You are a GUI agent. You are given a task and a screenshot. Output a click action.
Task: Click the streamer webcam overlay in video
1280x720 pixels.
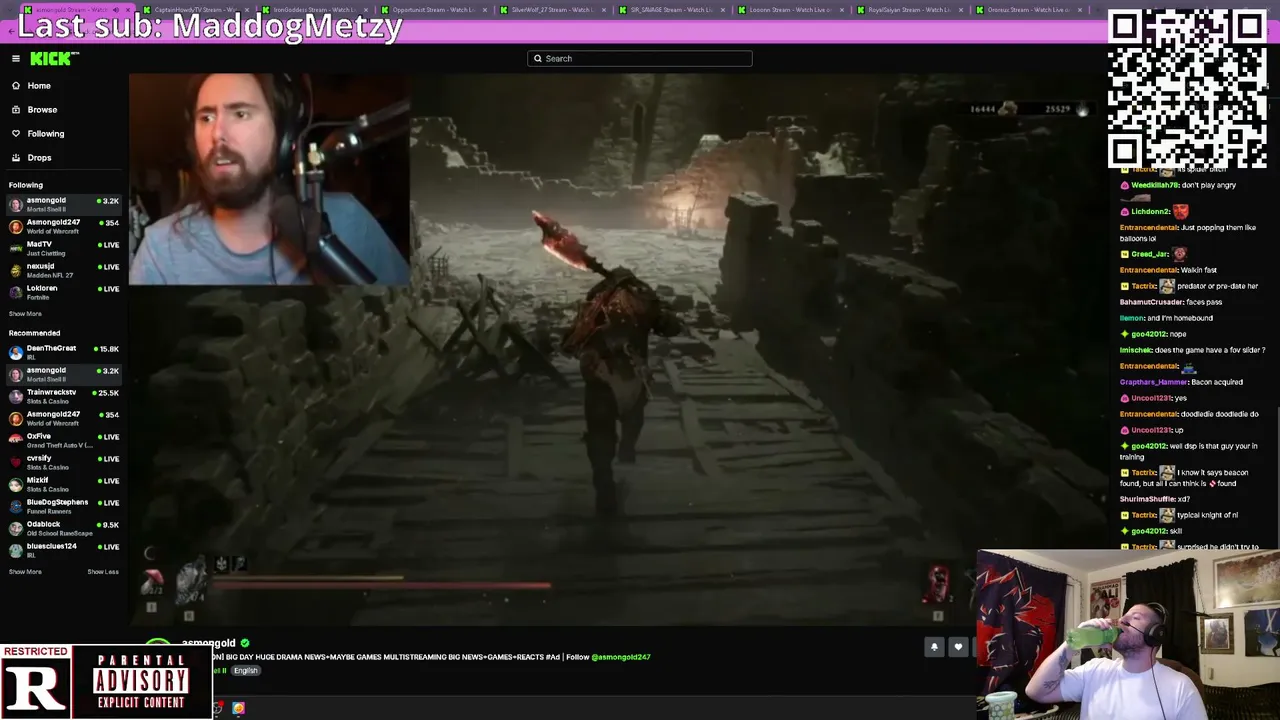pos(269,178)
